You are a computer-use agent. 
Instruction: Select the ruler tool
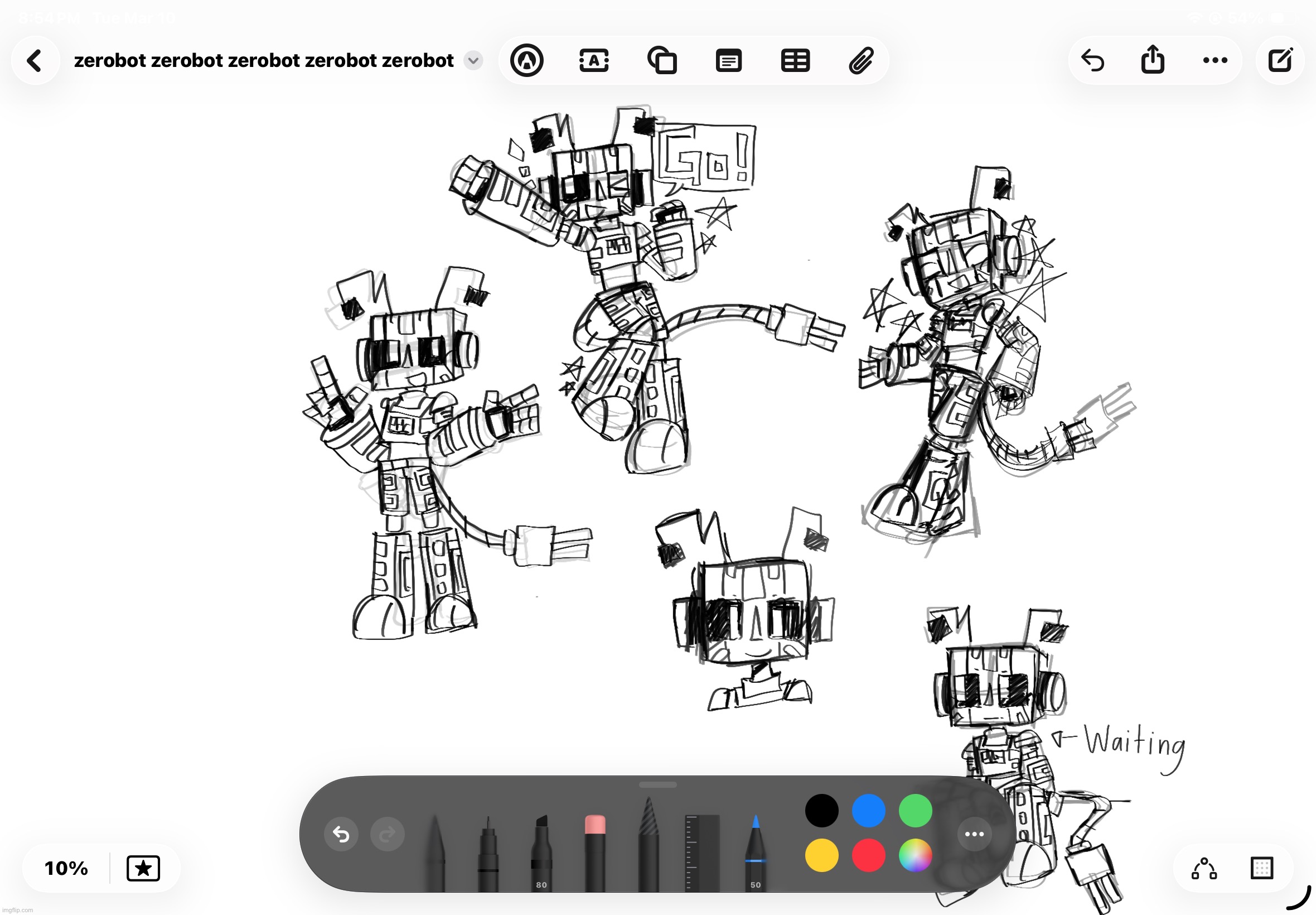point(701,853)
